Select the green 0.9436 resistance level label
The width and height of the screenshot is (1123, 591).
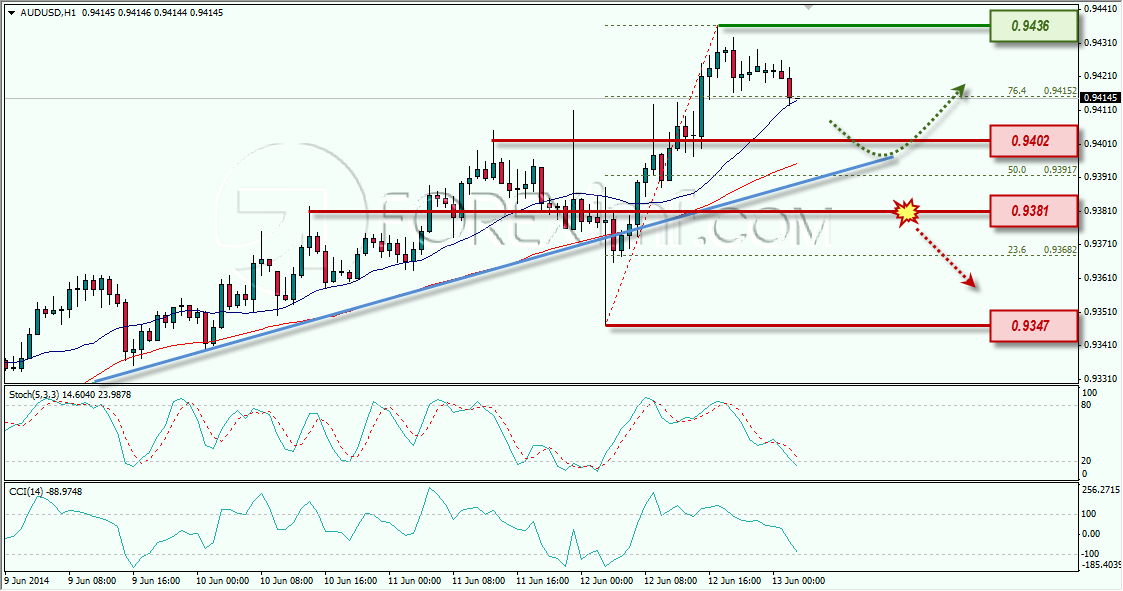coord(1033,26)
